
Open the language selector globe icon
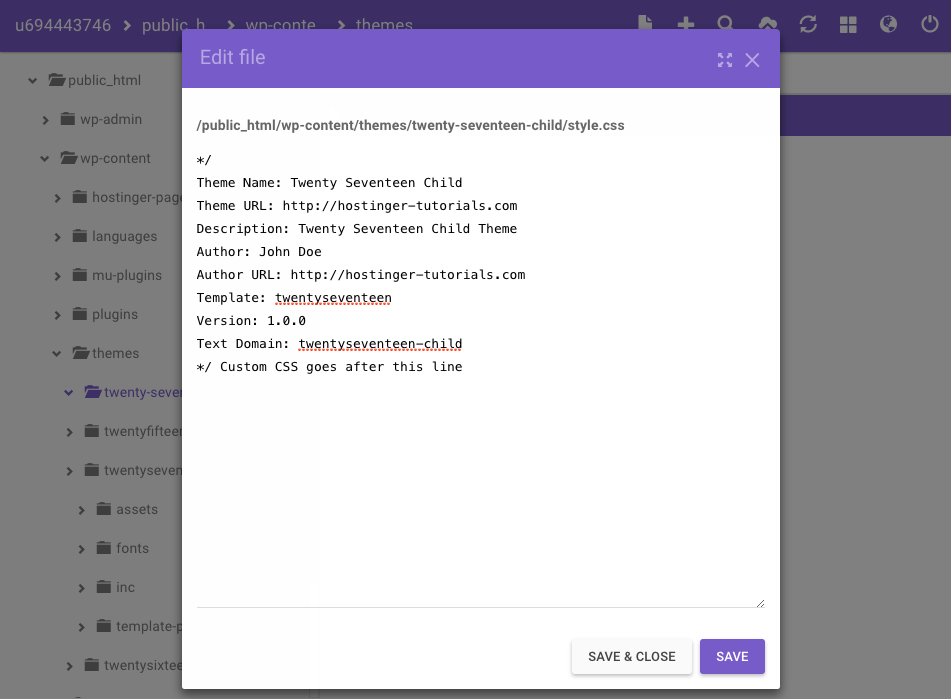click(x=888, y=24)
